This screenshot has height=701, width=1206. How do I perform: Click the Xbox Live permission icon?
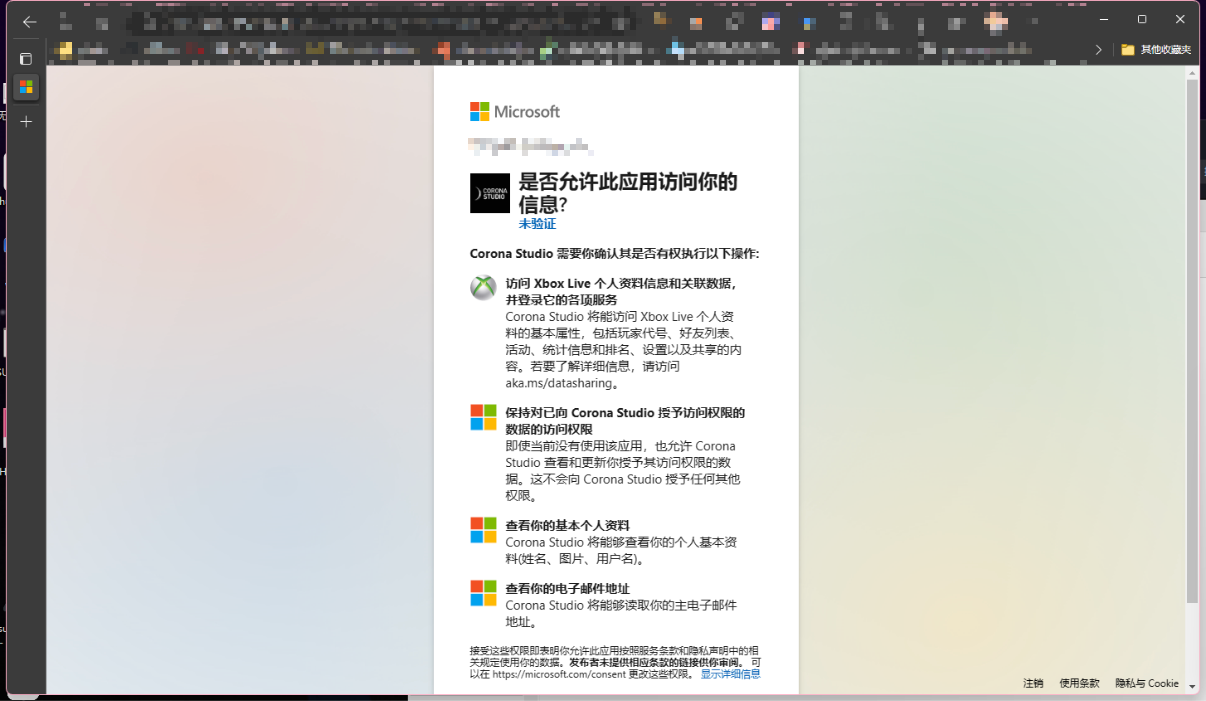[483, 287]
